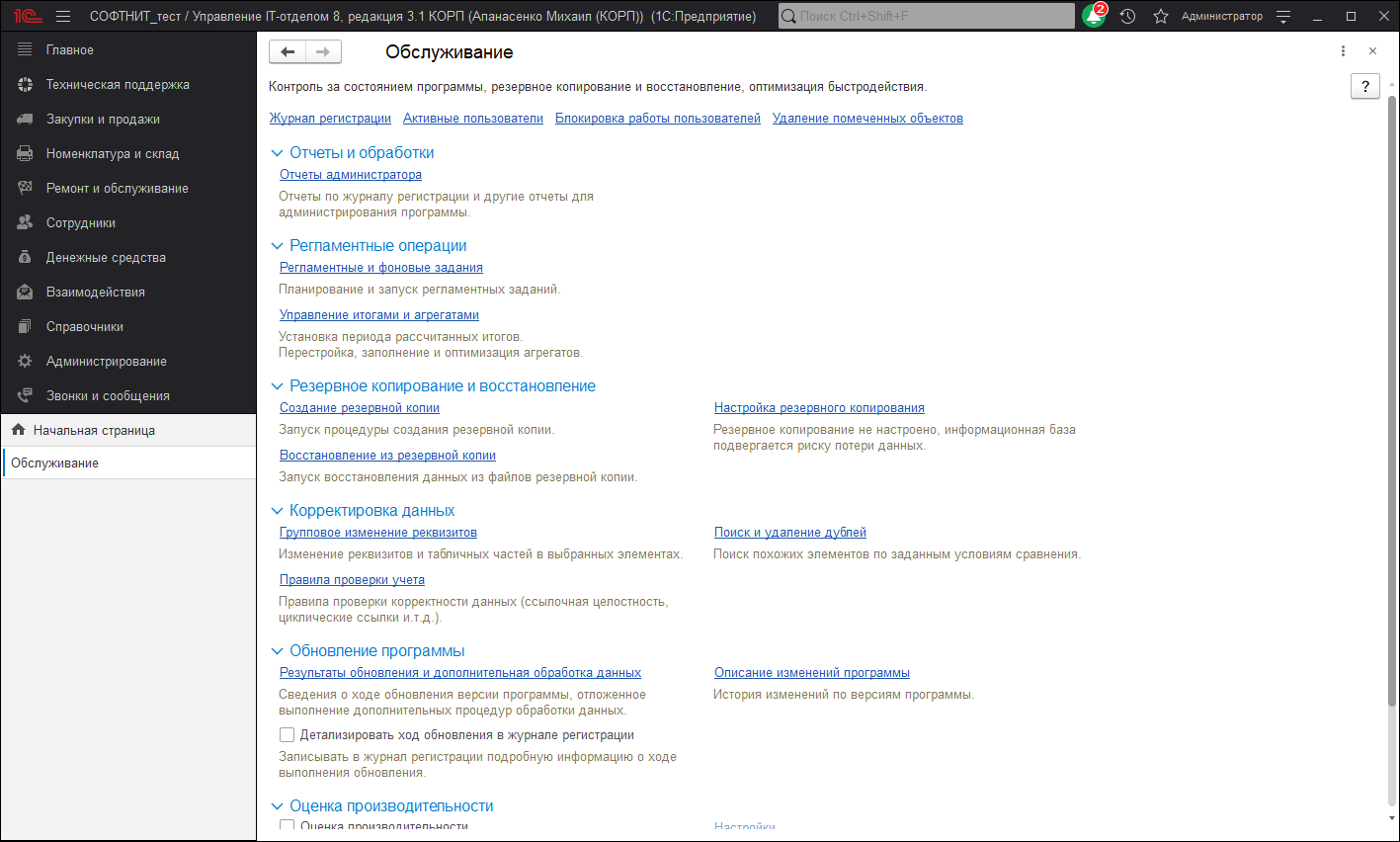Image resolution: width=1400 pixels, height=842 pixels.
Task: Click the Создание резервной копии link
Action: coord(359,408)
